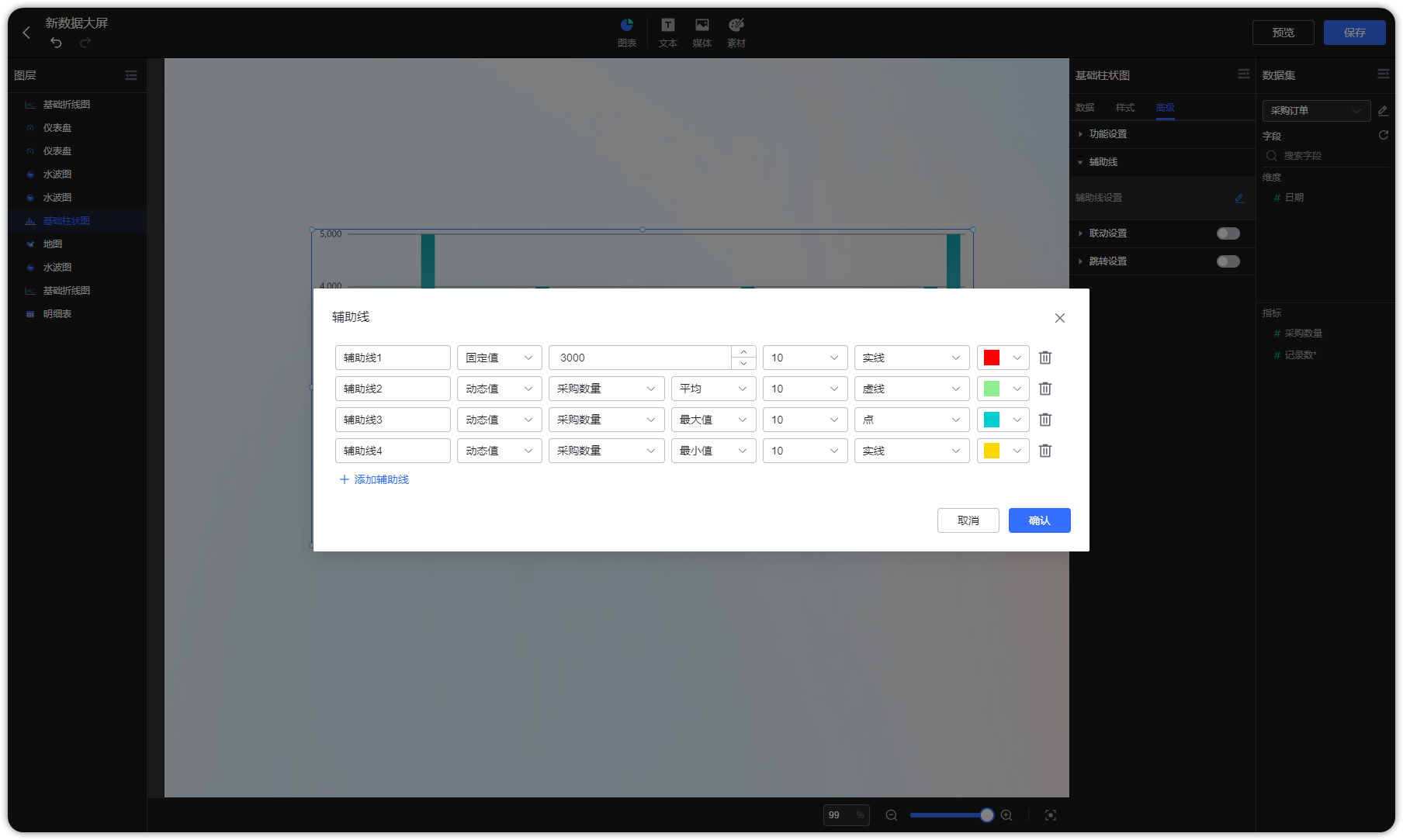Select the 基础柱状图 layer
Screen dimensions: 1403x840
pyautogui.click(x=78, y=221)
